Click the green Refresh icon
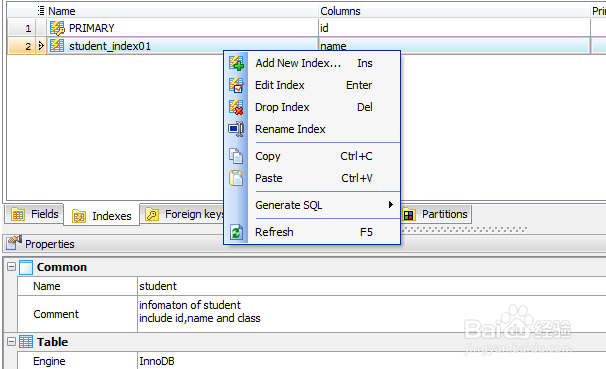This screenshot has height=369, width=606. (x=236, y=232)
